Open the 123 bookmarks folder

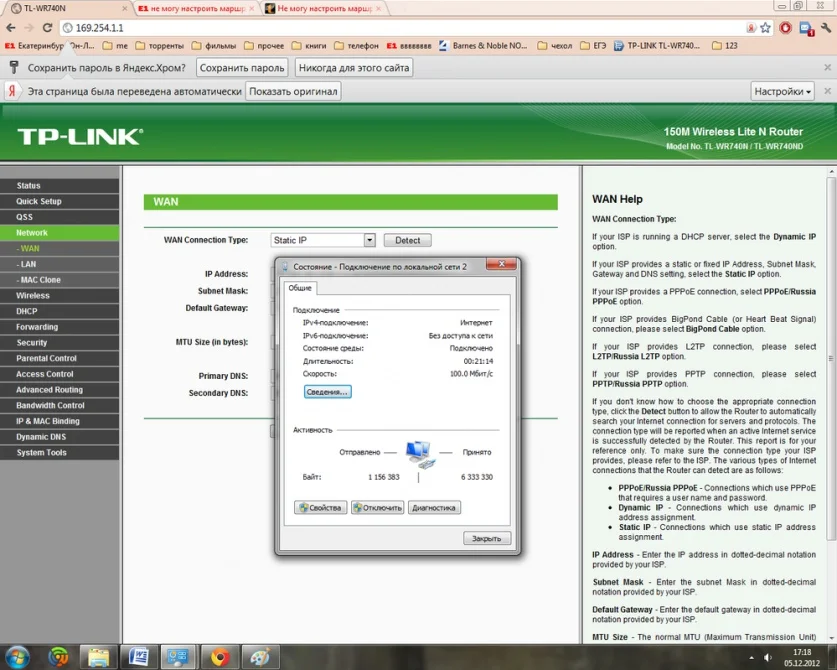point(725,46)
